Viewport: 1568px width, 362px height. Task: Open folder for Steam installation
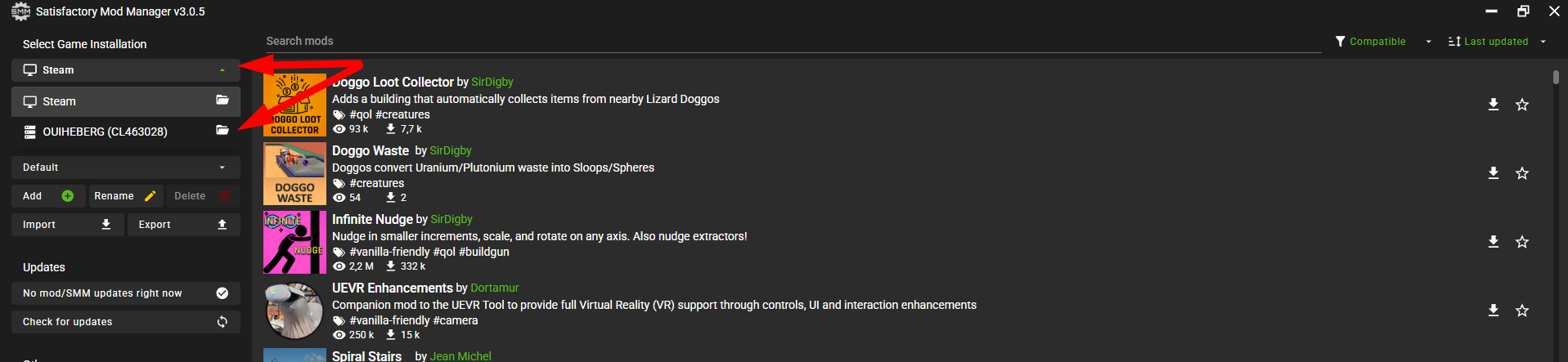pos(222,100)
